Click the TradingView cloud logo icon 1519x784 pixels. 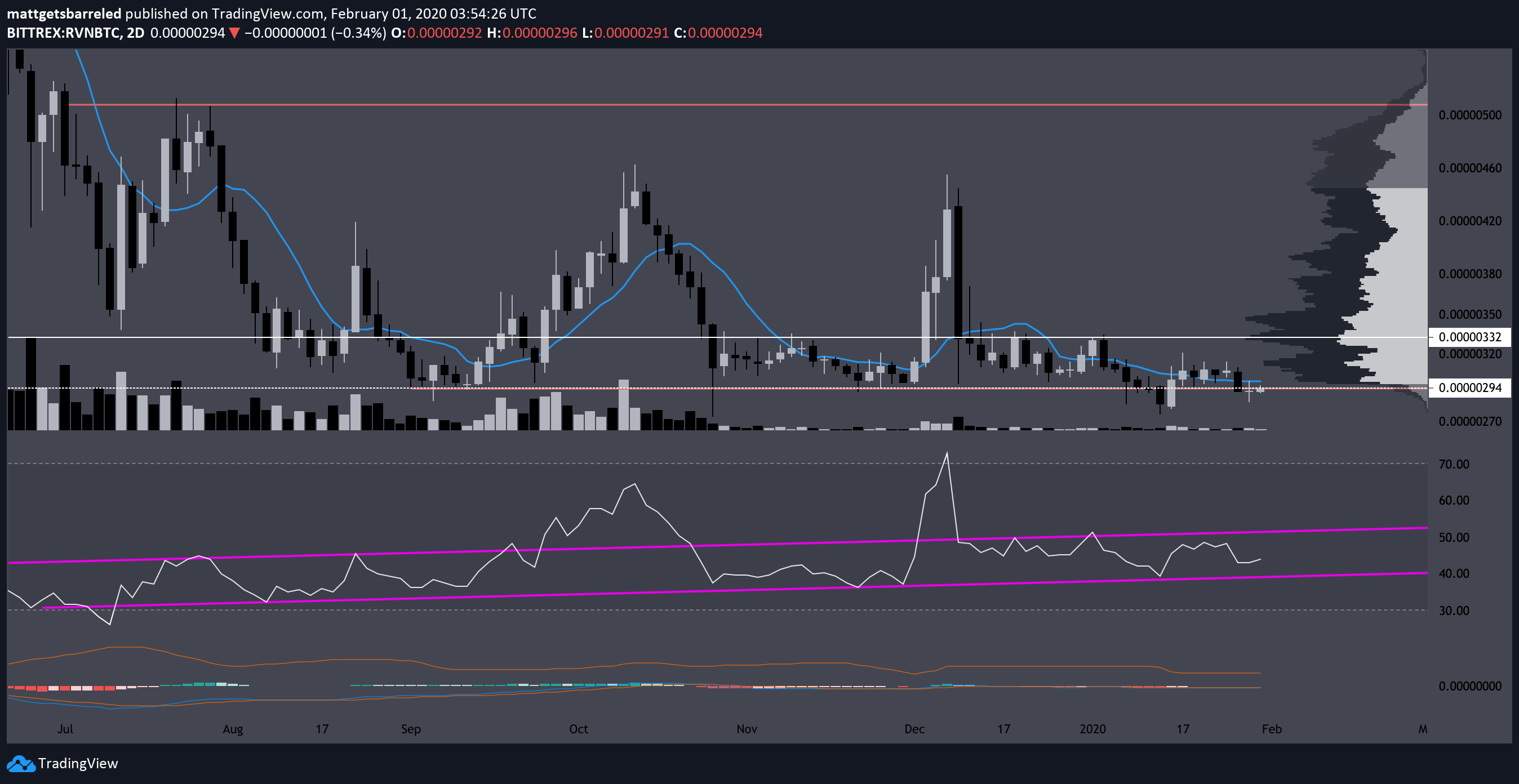(21, 763)
